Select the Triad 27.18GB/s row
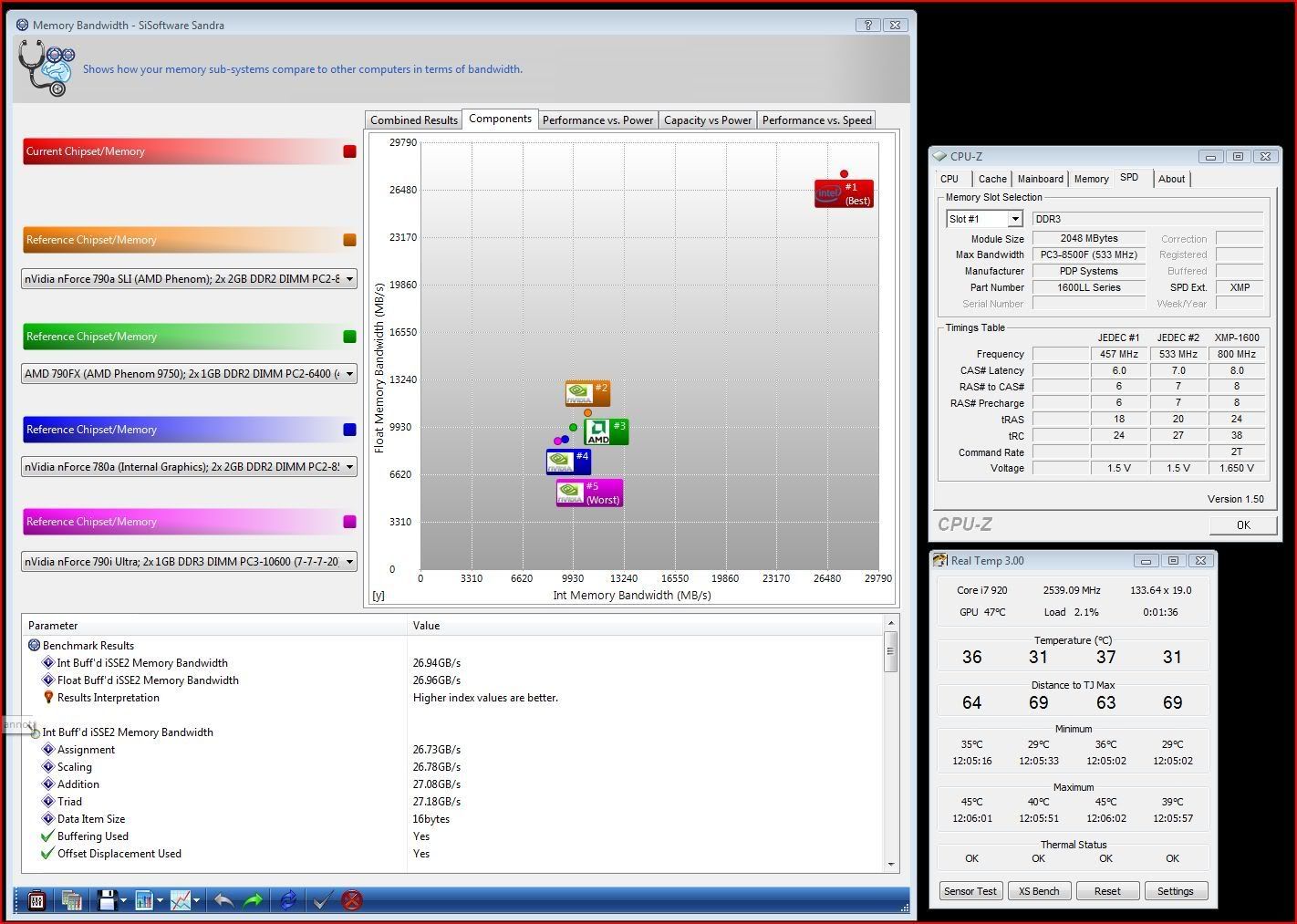This screenshot has width=1297, height=924. click(453, 802)
